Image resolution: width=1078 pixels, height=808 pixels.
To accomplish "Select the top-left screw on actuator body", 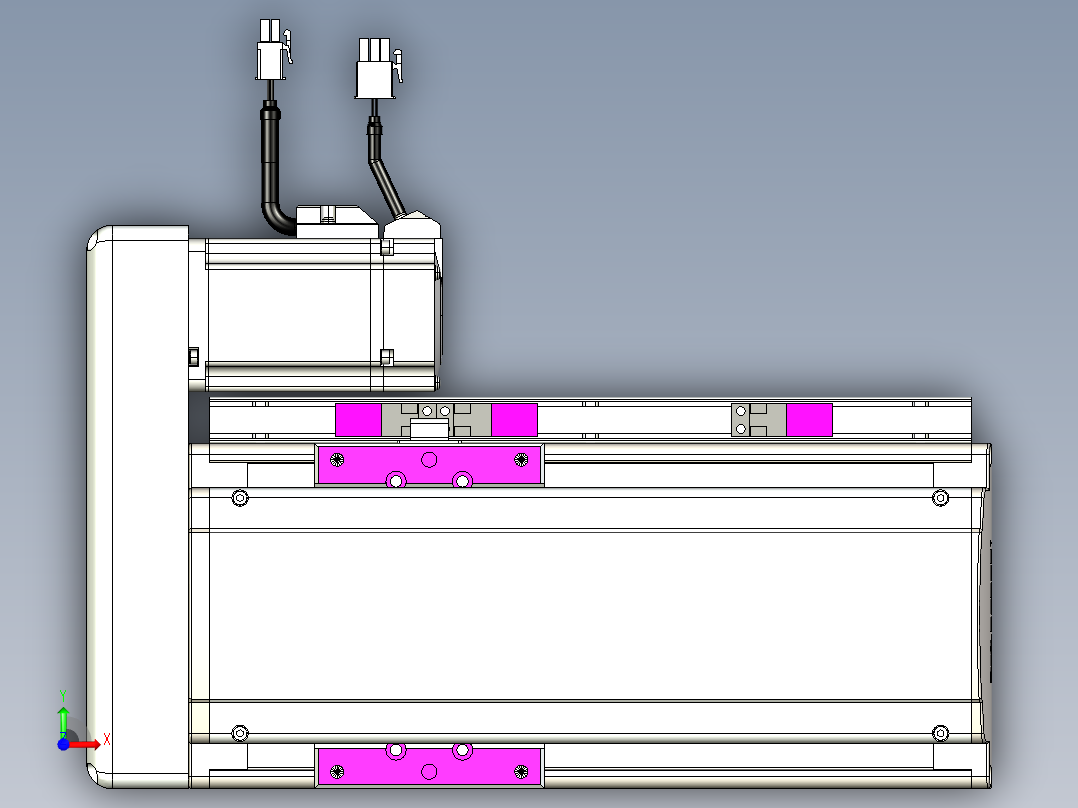I will (x=240, y=497).
